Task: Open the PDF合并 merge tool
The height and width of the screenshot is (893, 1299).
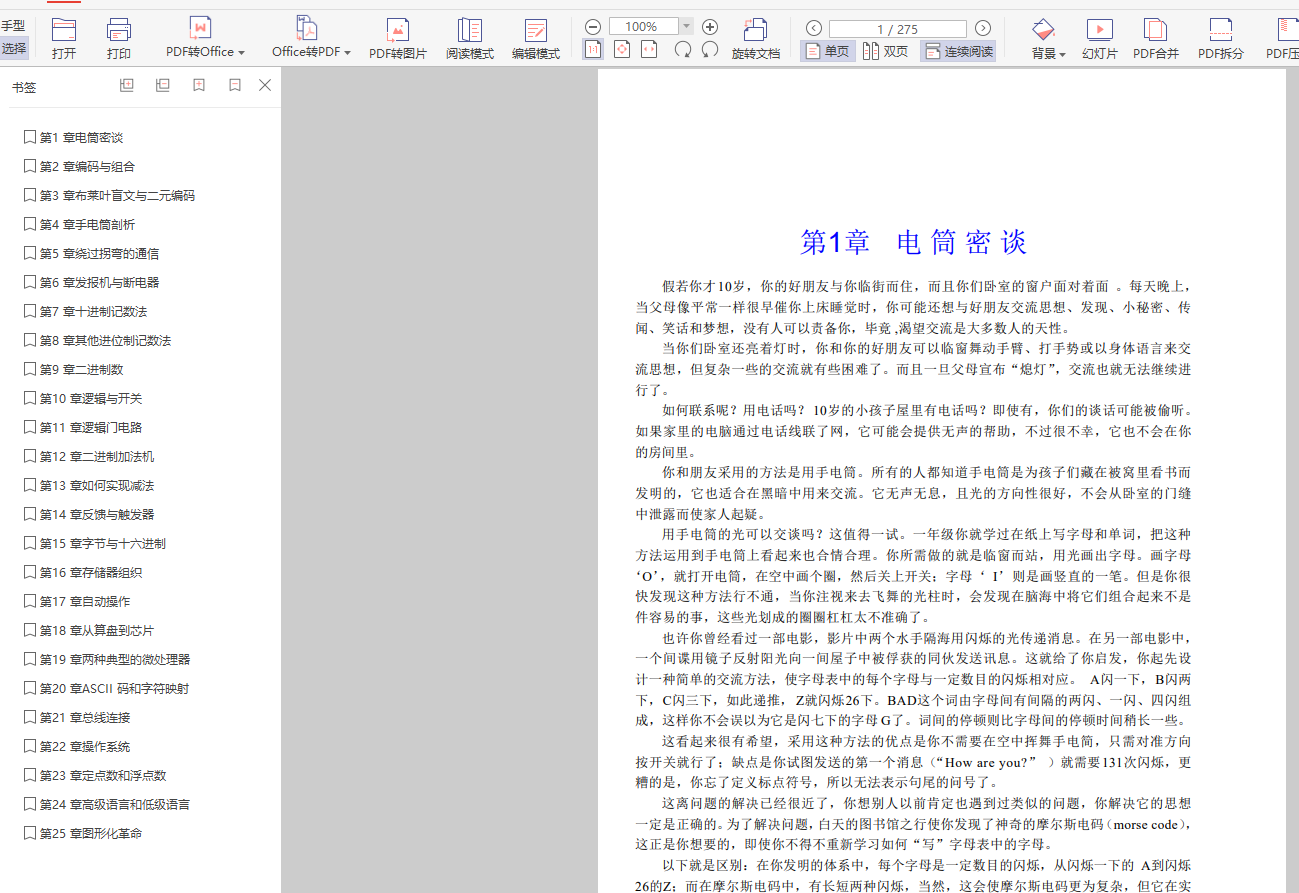Action: pos(1156,39)
